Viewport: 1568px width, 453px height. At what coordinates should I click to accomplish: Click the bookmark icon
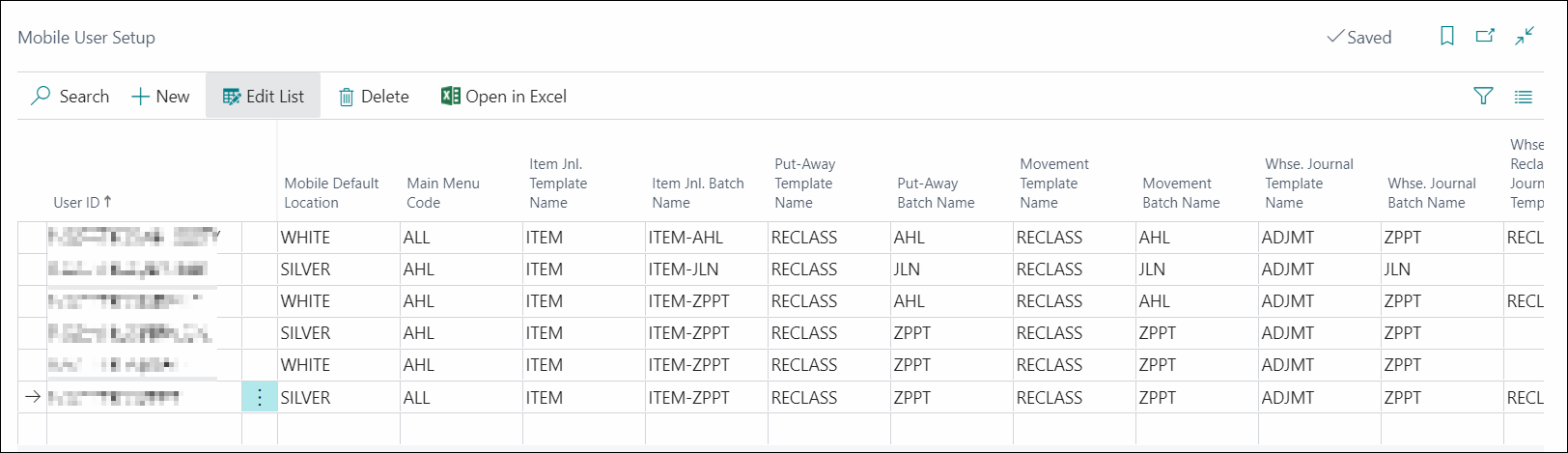click(x=1446, y=37)
